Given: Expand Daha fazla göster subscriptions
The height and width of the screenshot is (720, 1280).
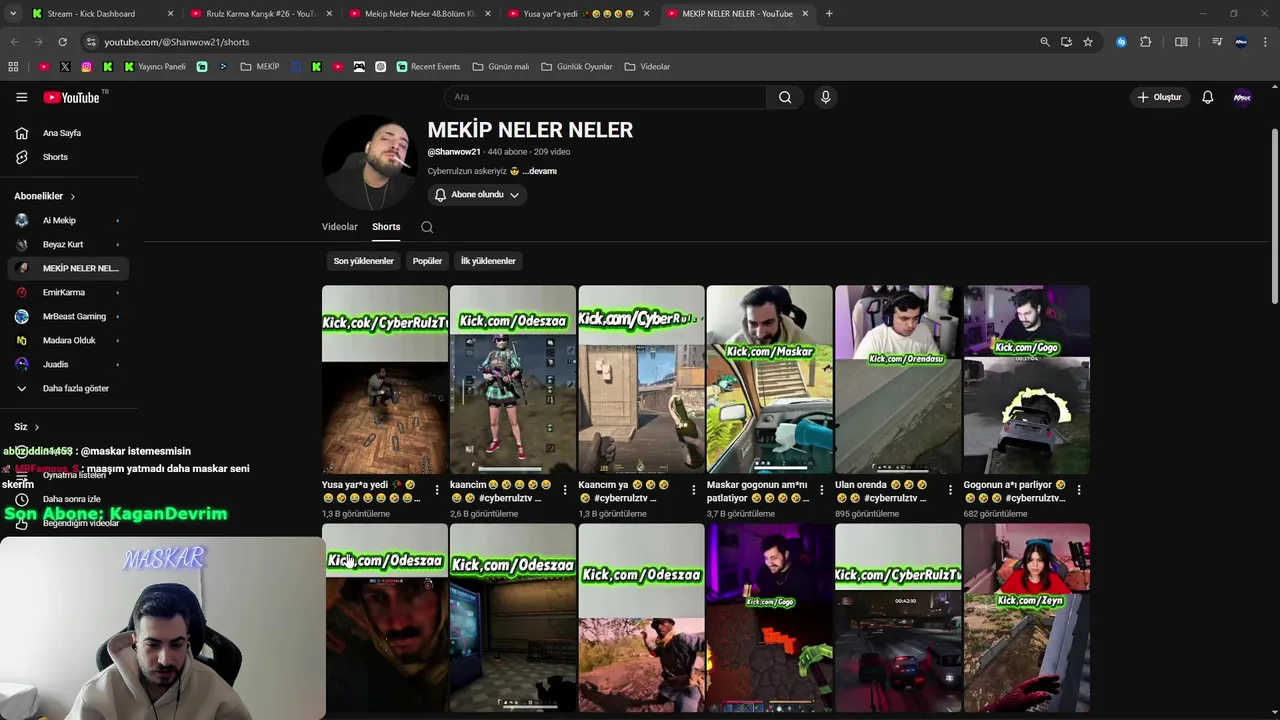Looking at the screenshot, I should [66, 388].
